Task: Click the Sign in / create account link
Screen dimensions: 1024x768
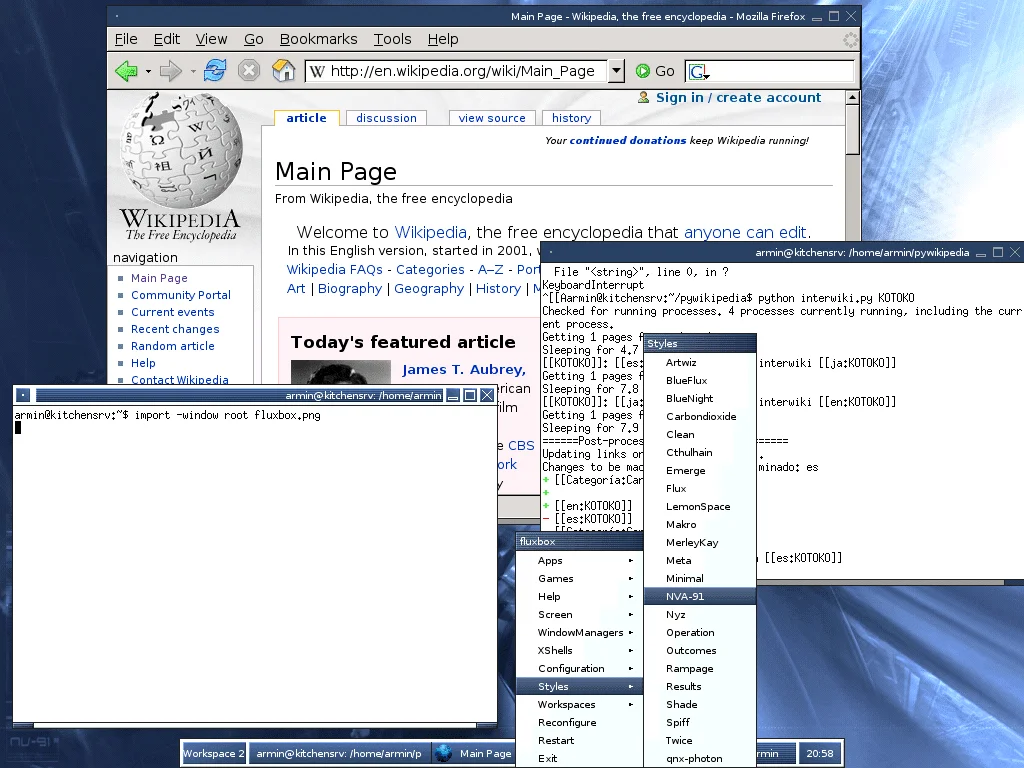Action: (738, 97)
